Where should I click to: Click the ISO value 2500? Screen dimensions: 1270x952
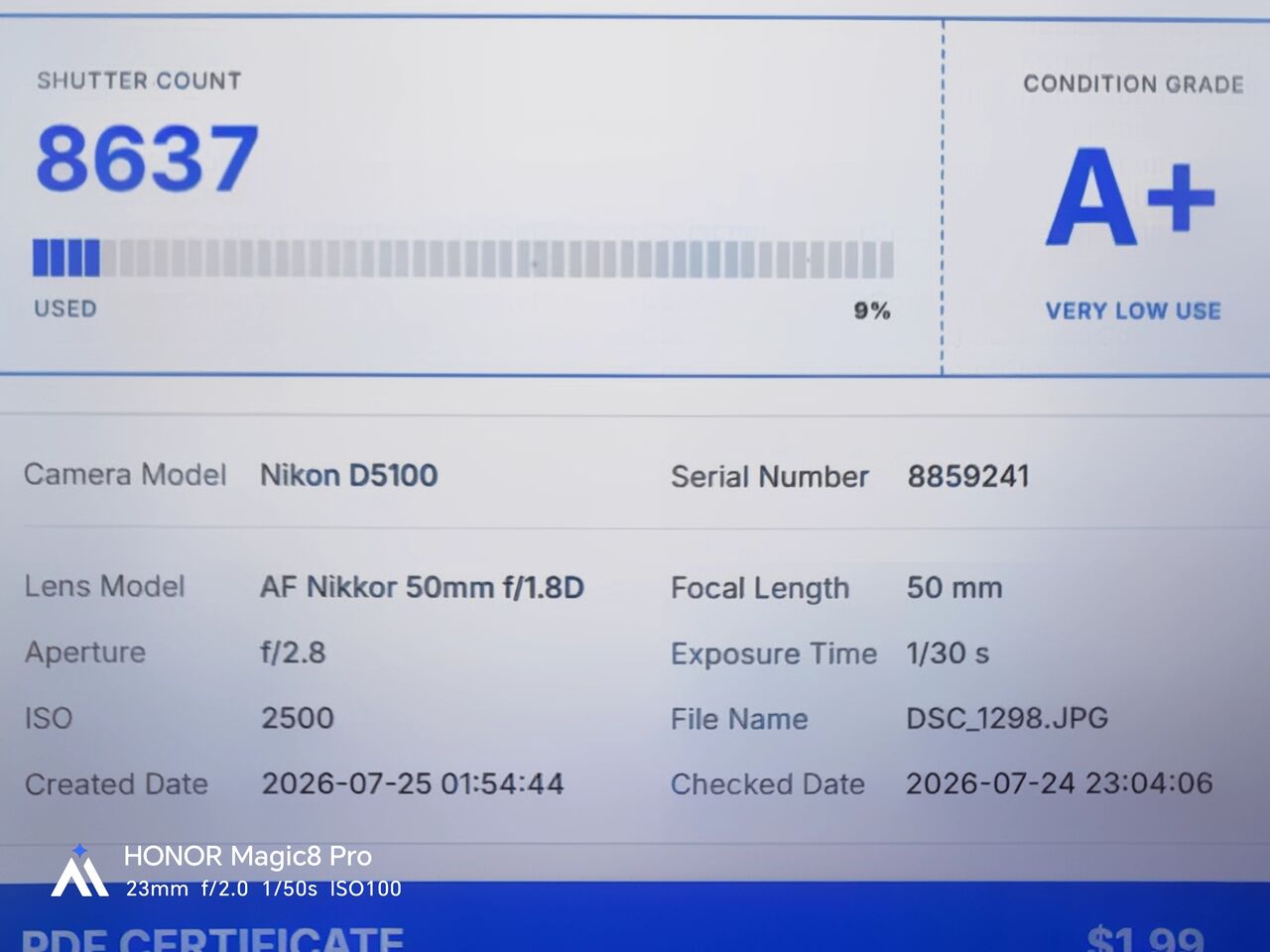[298, 718]
